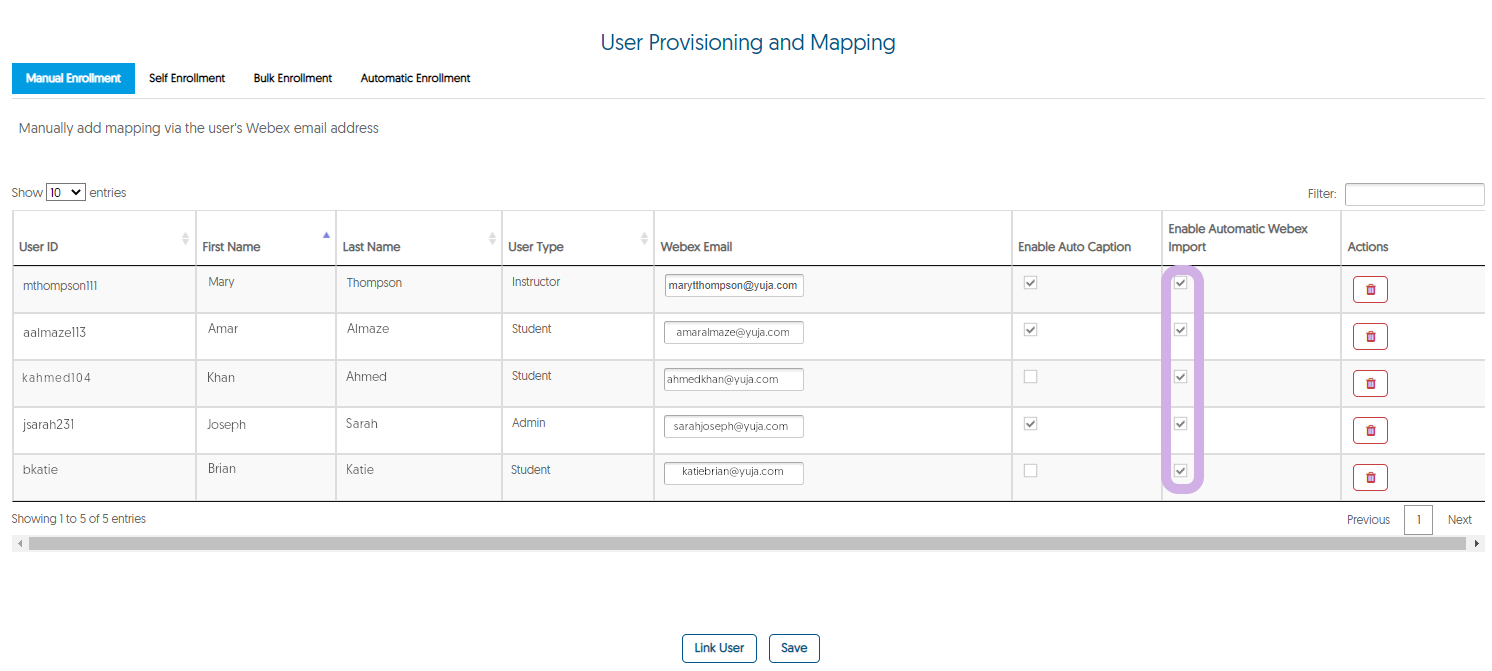Click the Link User button
Image resolution: width=1492 pixels, height=671 pixels.
tap(719, 648)
